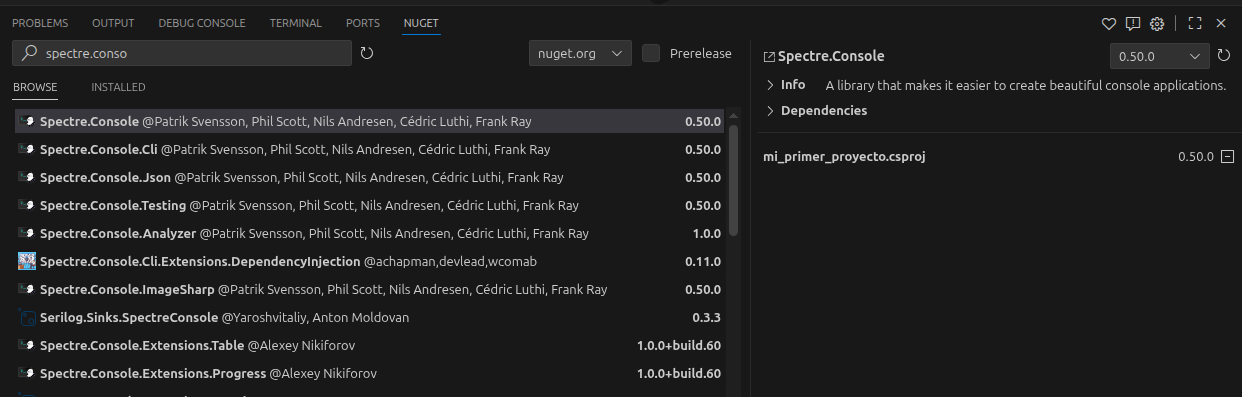Switch to the TERMINAL tab

tap(296, 23)
